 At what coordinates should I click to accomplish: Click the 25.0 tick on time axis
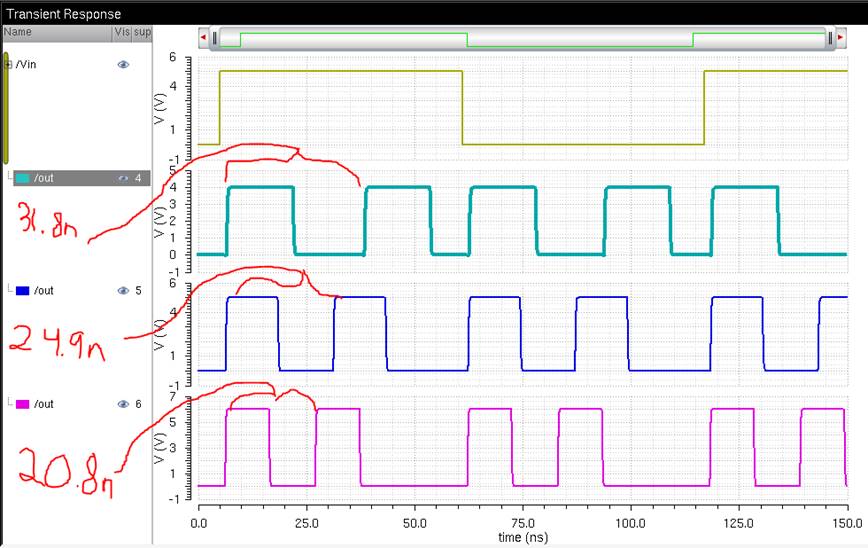(307, 523)
